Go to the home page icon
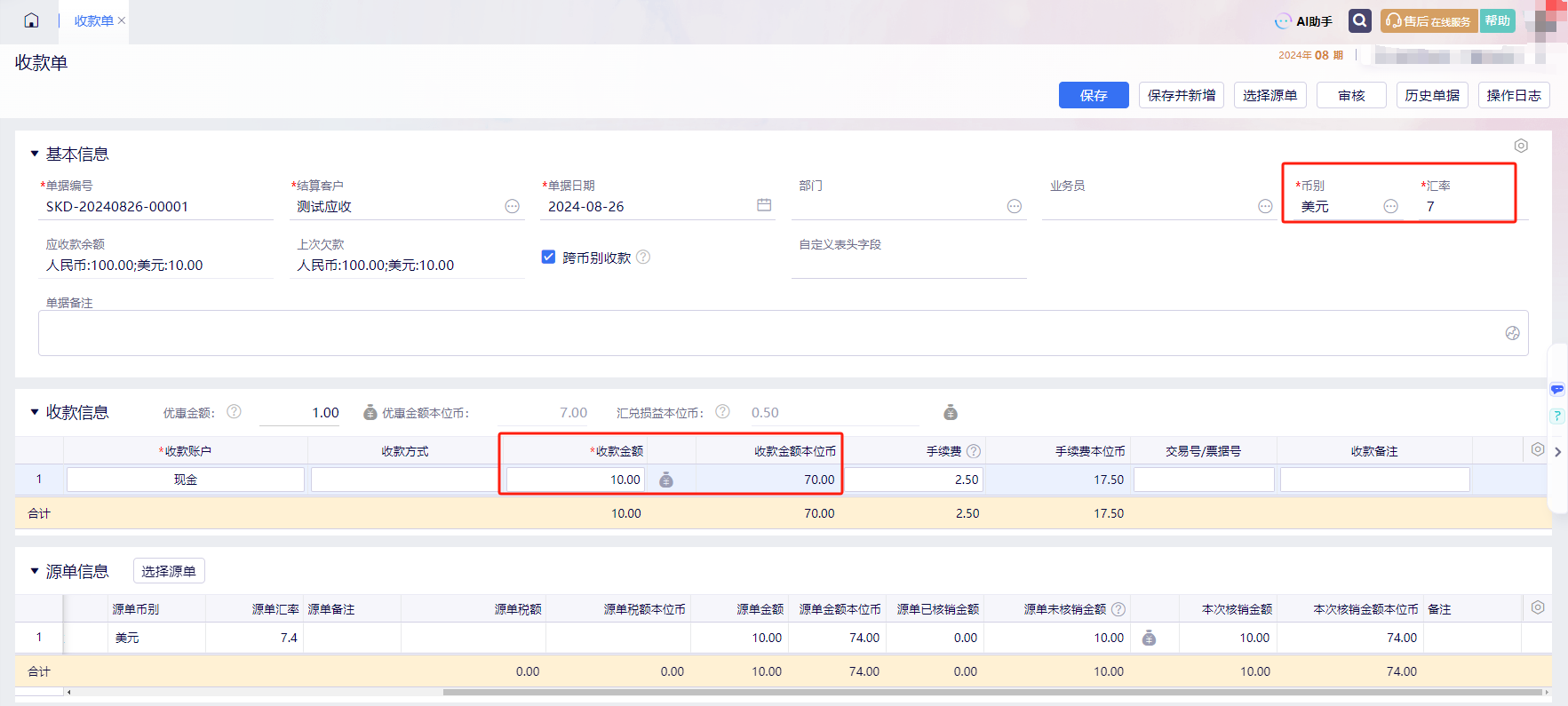Image resolution: width=1568 pixels, height=706 pixels. tap(31, 20)
